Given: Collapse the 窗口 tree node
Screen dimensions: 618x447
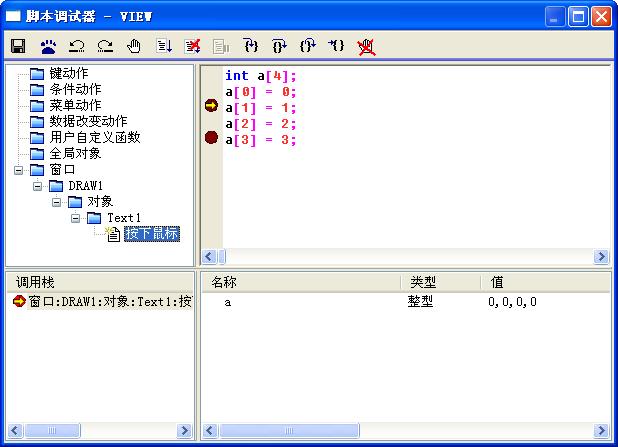Looking at the screenshot, I should pos(20,170).
